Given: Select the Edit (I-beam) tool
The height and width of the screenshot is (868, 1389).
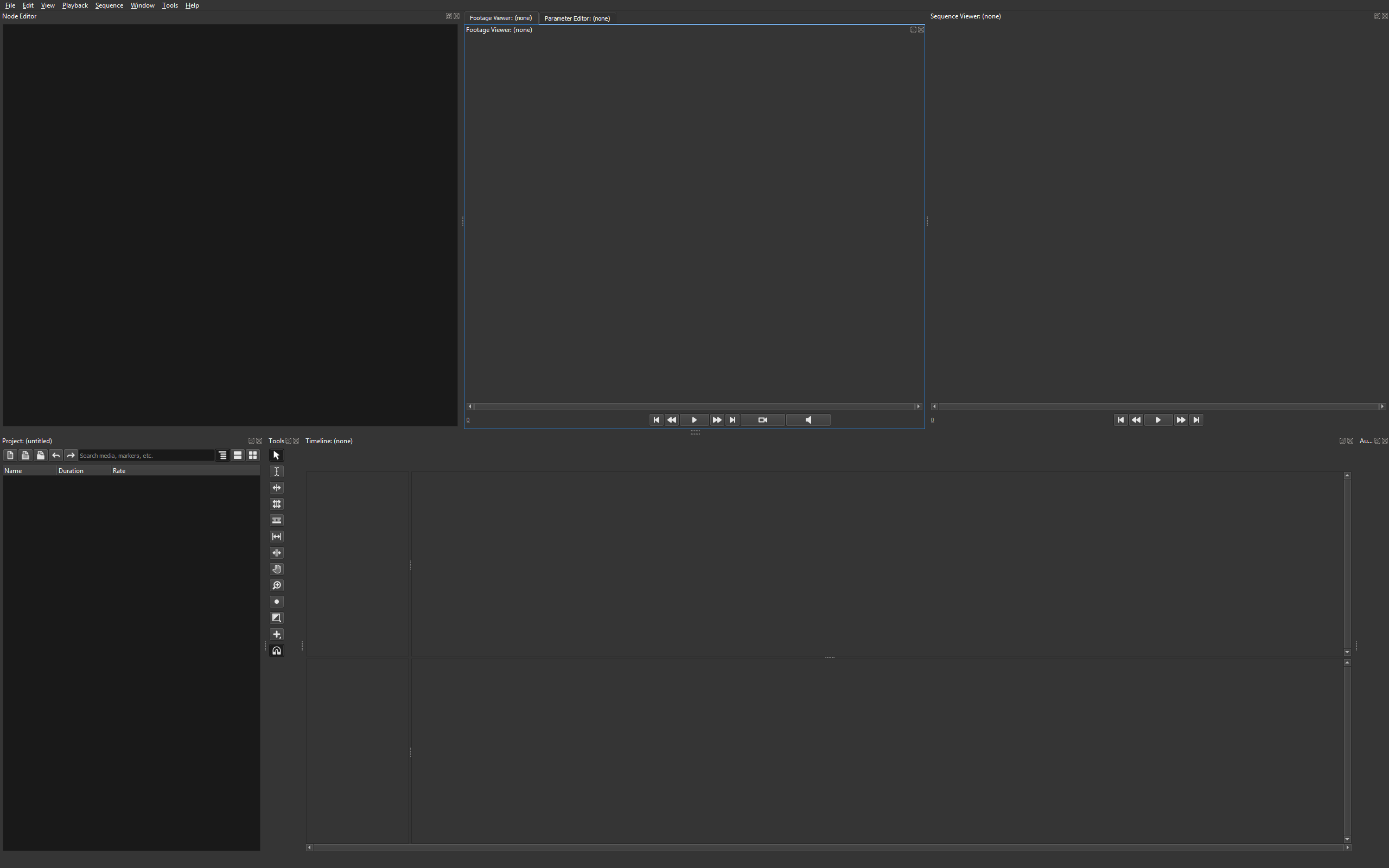Looking at the screenshot, I should click(276, 471).
